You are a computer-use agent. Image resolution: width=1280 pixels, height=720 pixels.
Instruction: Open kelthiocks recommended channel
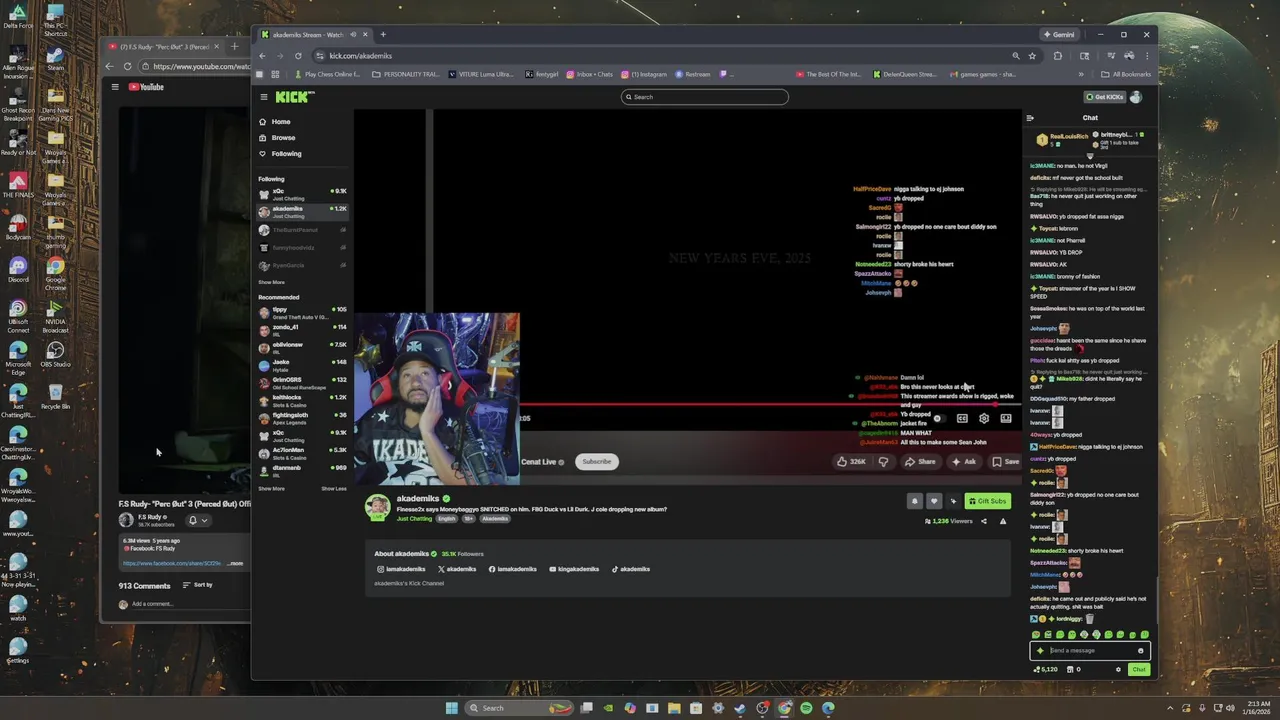point(302,400)
